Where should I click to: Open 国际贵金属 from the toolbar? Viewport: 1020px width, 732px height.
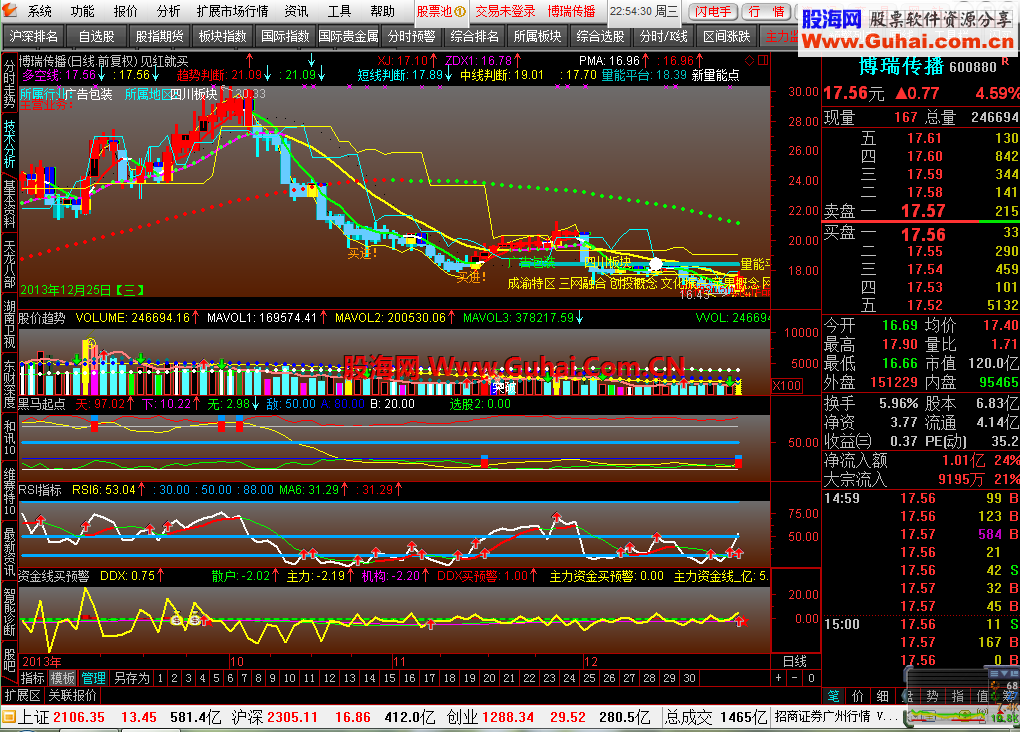pyautogui.click(x=348, y=36)
